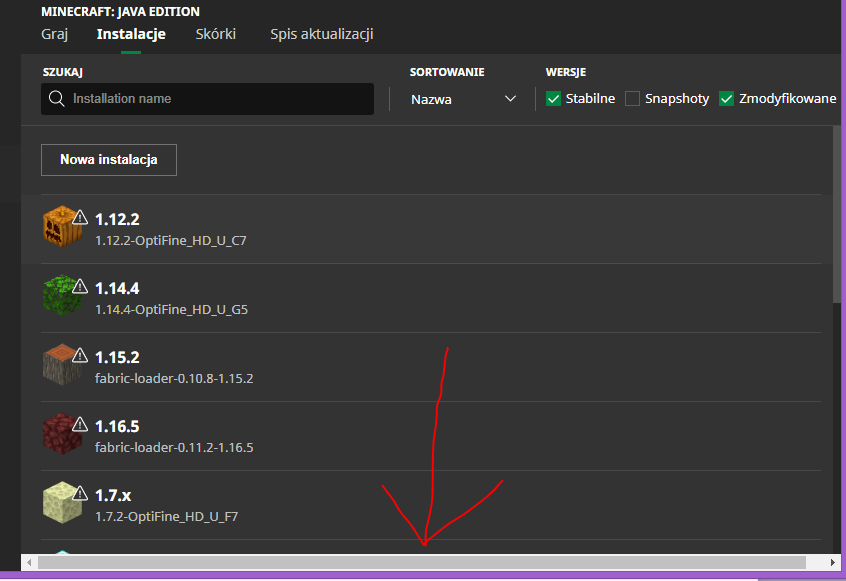Image resolution: width=846 pixels, height=581 pixels.
Task: Click the horizontal scrollbar right arrow
Action: click(833, 563)
